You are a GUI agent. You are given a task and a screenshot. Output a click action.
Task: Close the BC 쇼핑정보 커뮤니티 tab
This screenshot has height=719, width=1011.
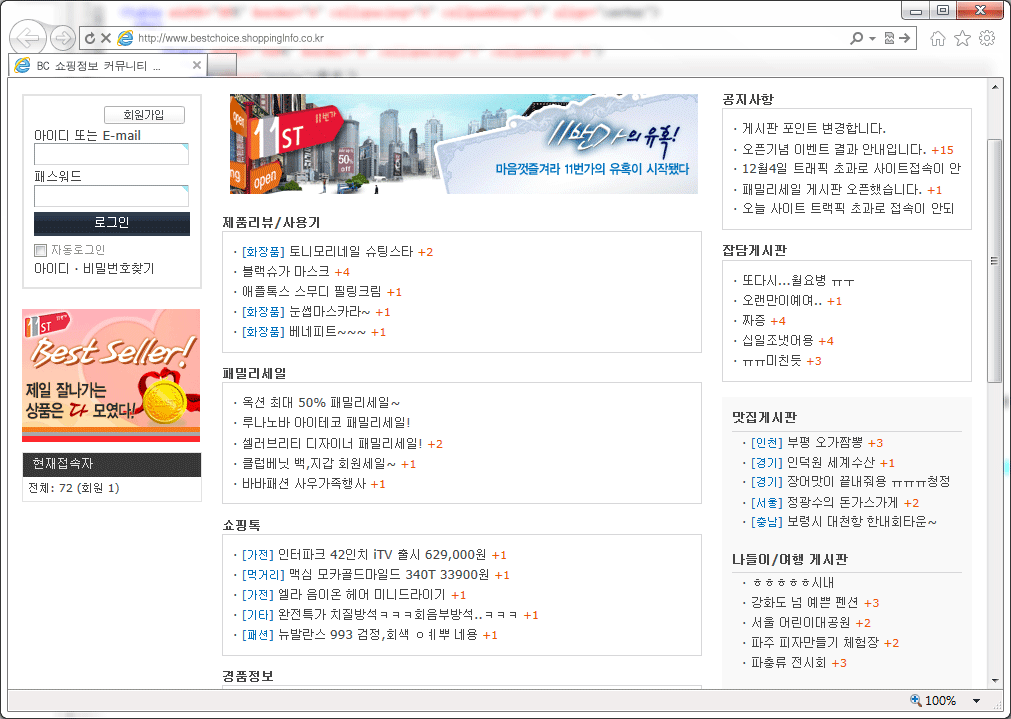[197, 65]
